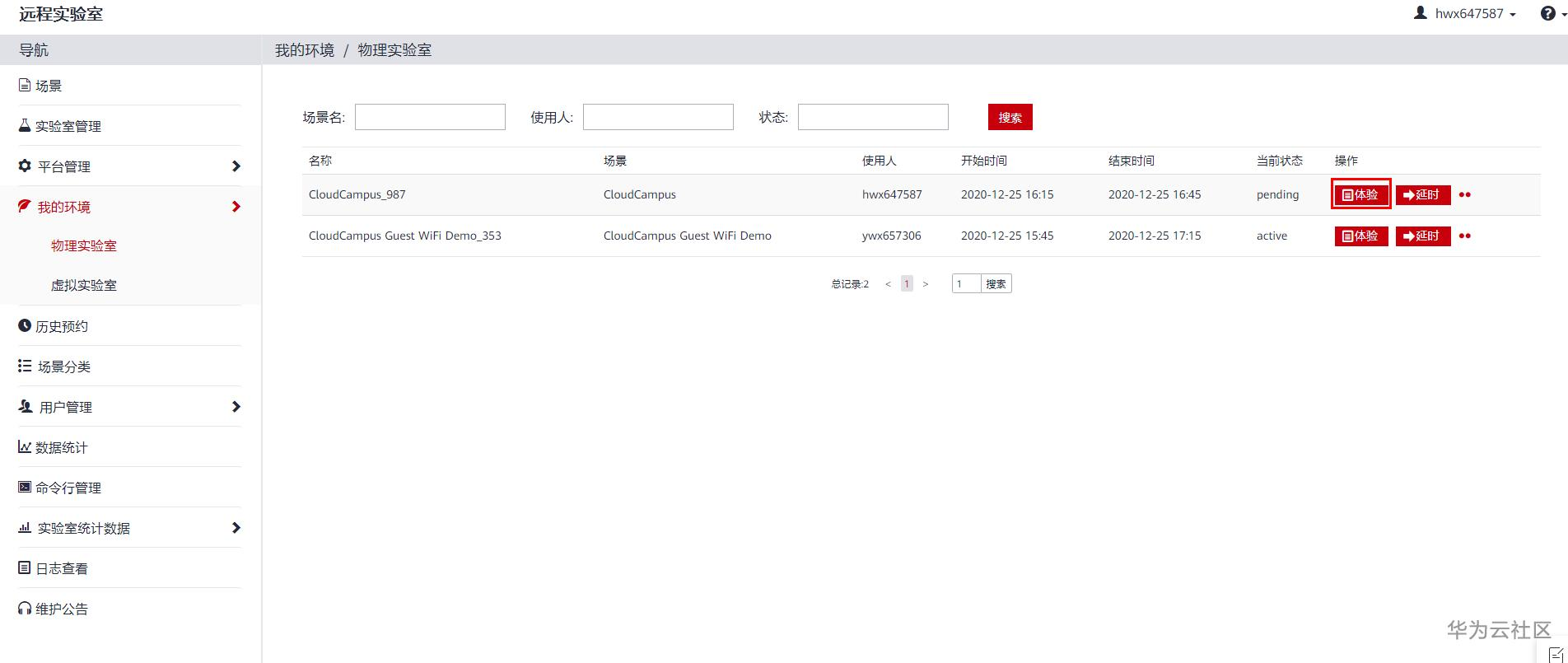Click the 用户管理 person icon

26,406
